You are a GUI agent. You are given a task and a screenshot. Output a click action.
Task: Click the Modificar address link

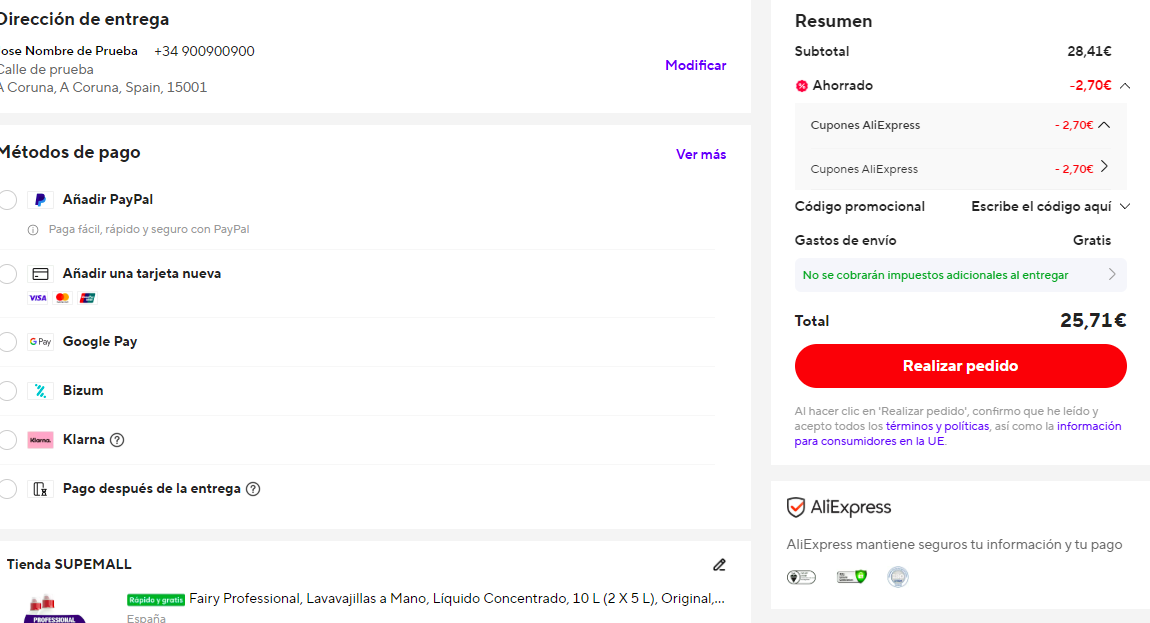point(695,65)
